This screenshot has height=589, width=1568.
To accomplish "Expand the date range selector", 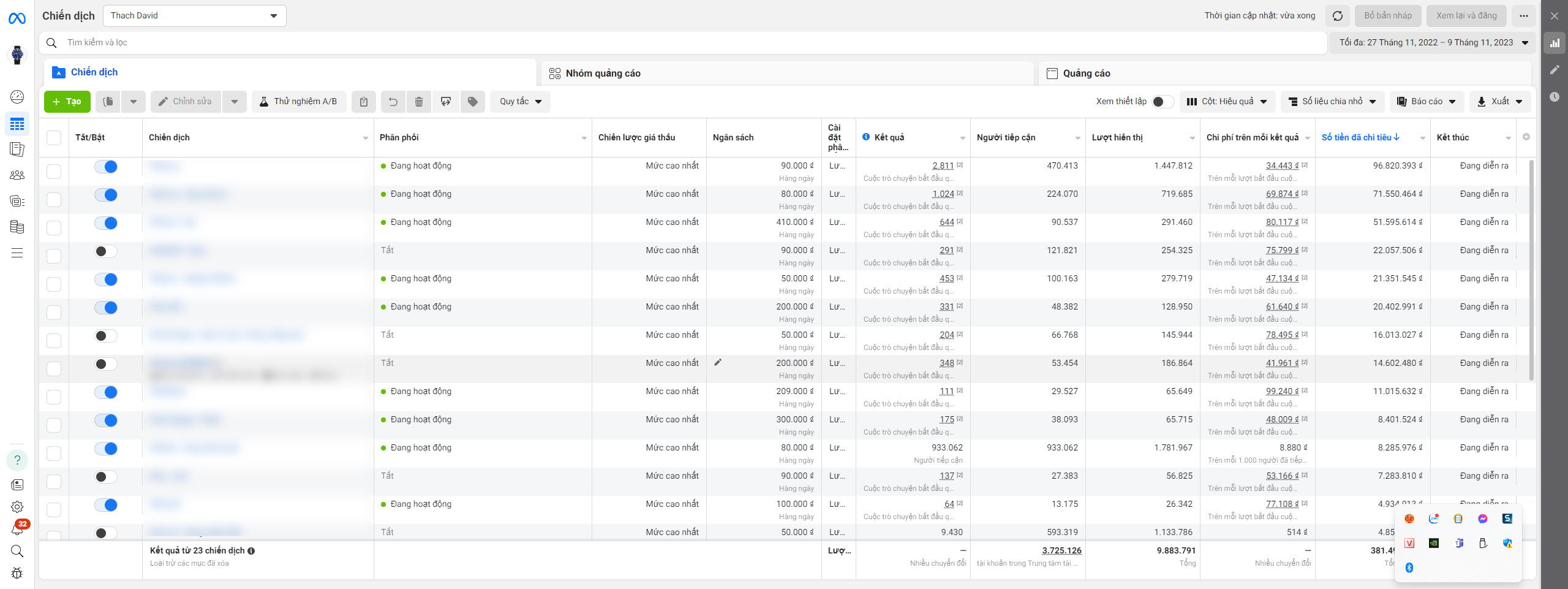I will point(1433,43).
